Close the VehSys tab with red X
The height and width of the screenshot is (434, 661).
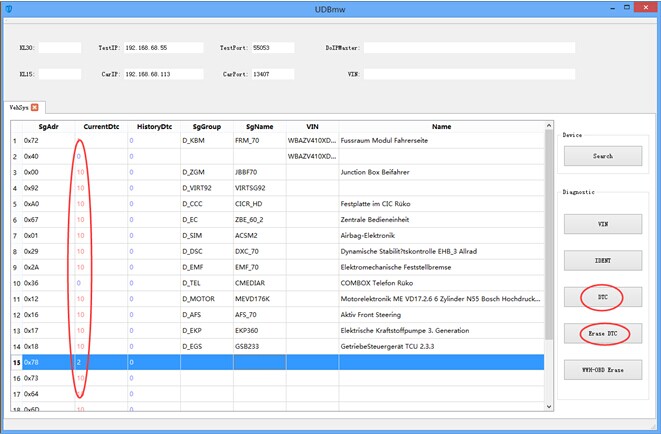35,107
